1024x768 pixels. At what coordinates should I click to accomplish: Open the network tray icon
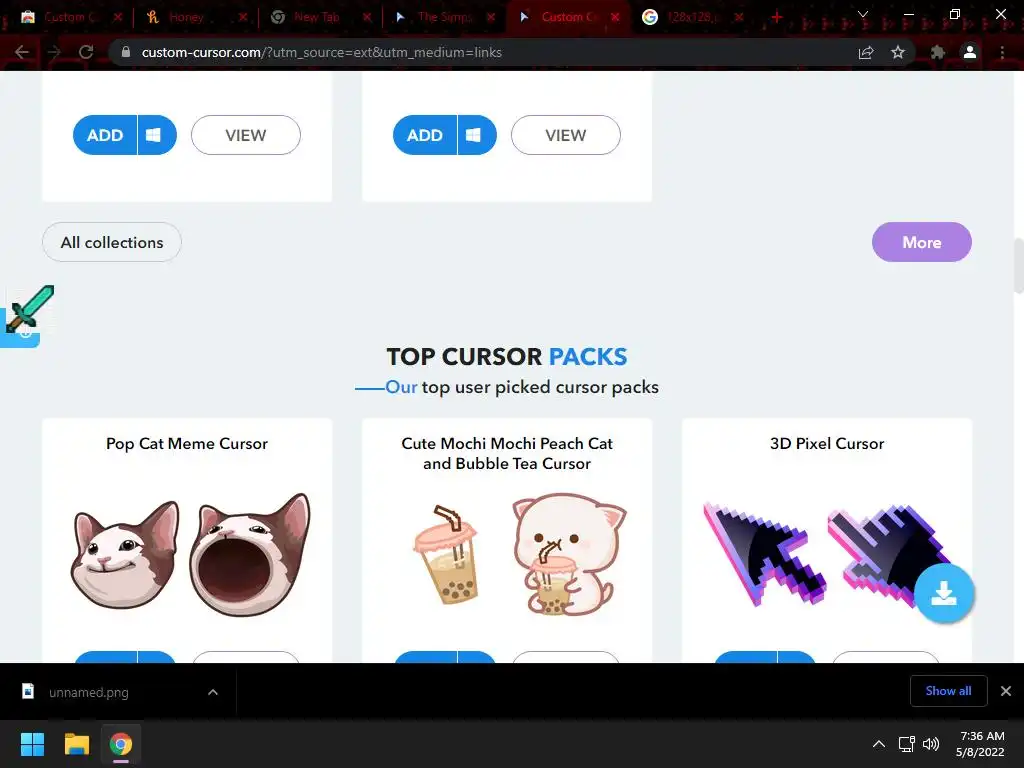pos(906,744)
